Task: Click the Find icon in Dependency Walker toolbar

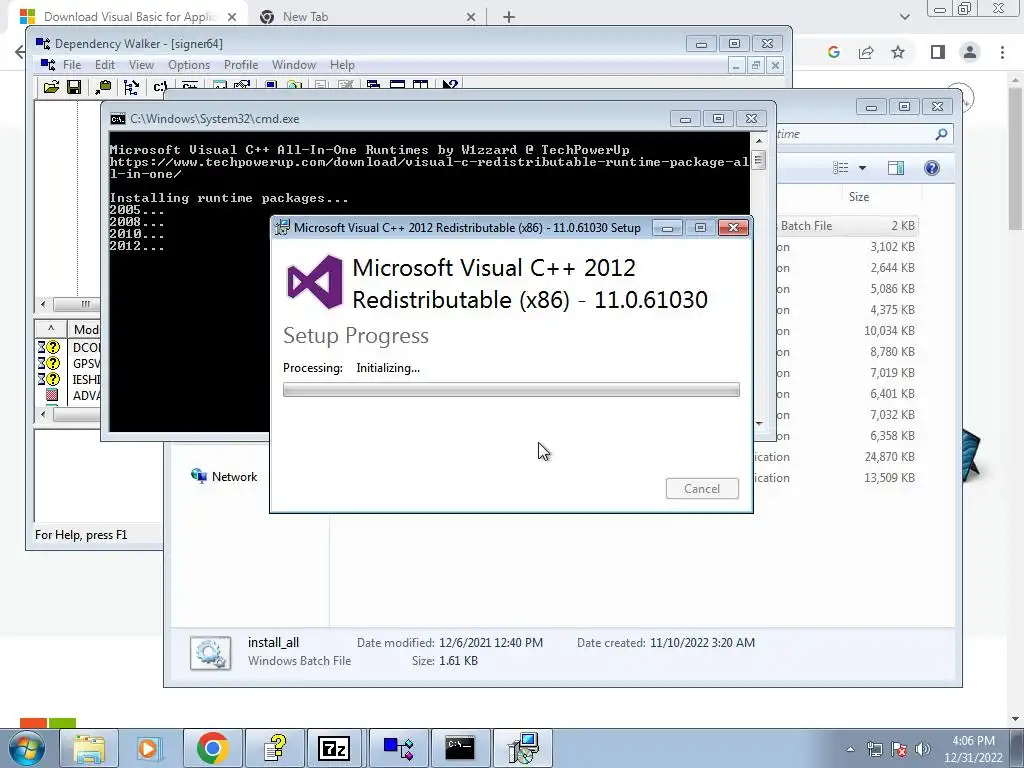Action: 103,87
